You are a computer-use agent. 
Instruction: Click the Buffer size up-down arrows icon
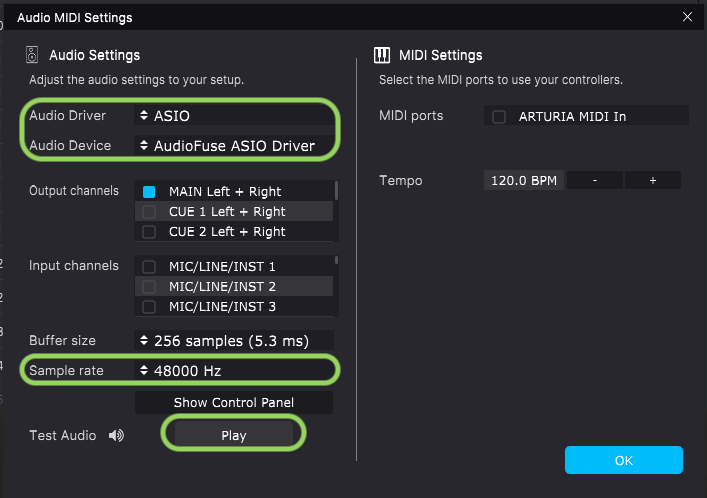[x=144, y=341]
